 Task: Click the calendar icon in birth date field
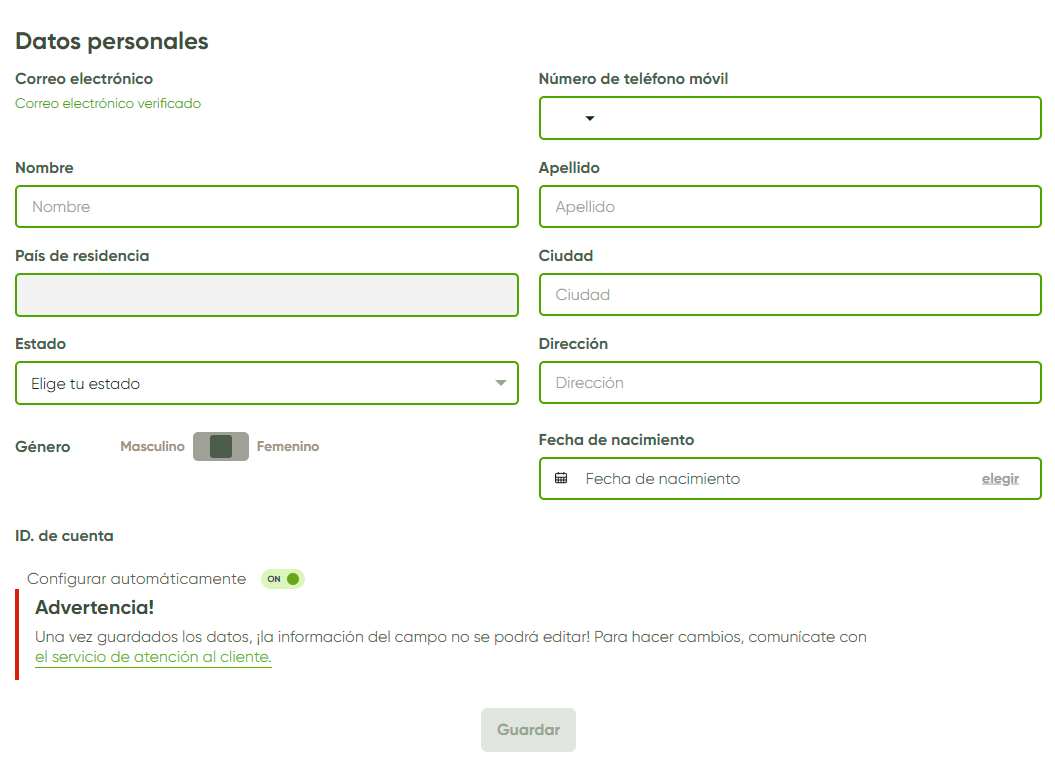tap(561, 478)
